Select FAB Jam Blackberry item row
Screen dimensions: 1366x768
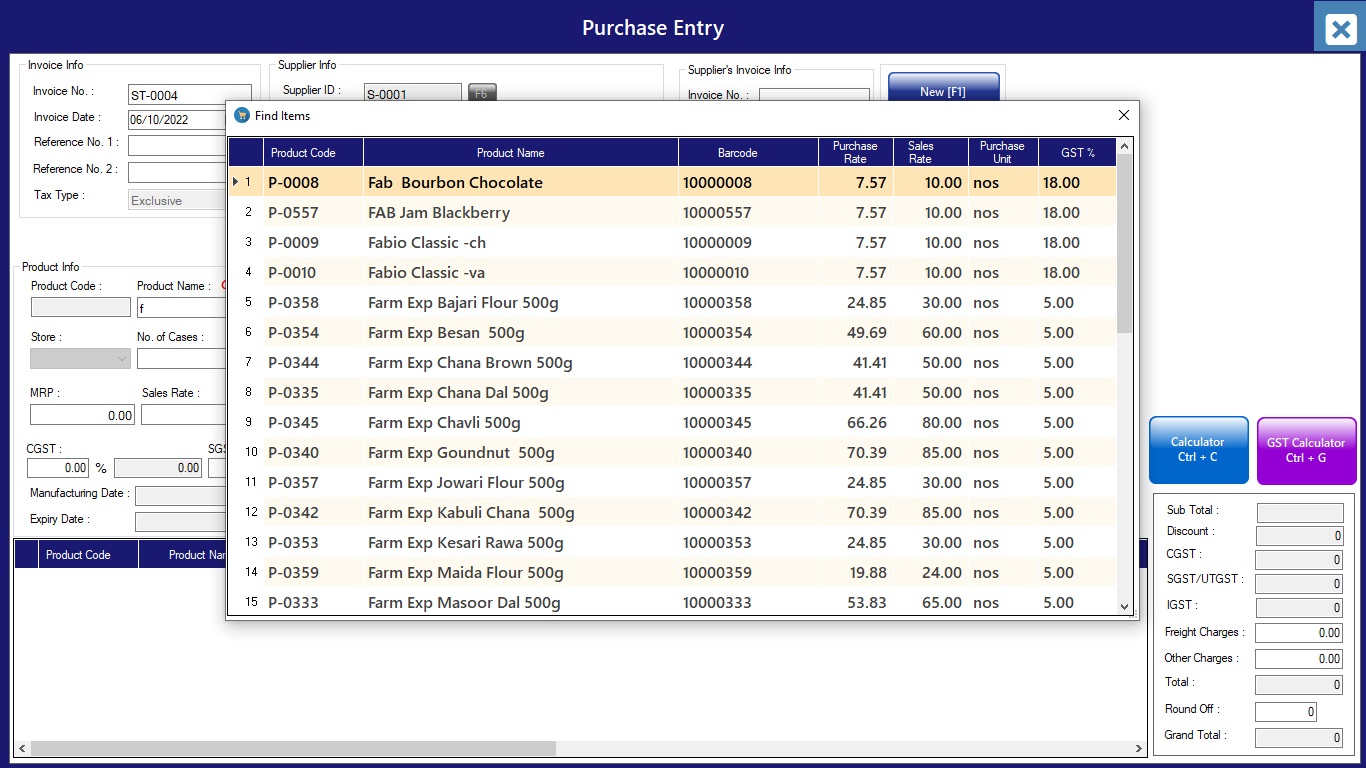pyautogui.click(x=439, y=213)
